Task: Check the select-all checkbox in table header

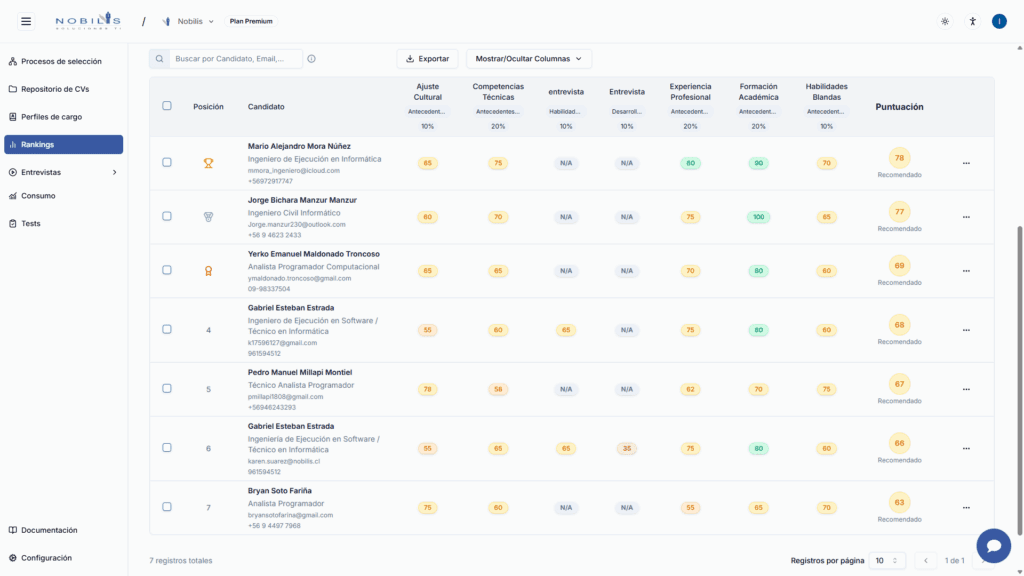Action: click(x=167, y=106)
